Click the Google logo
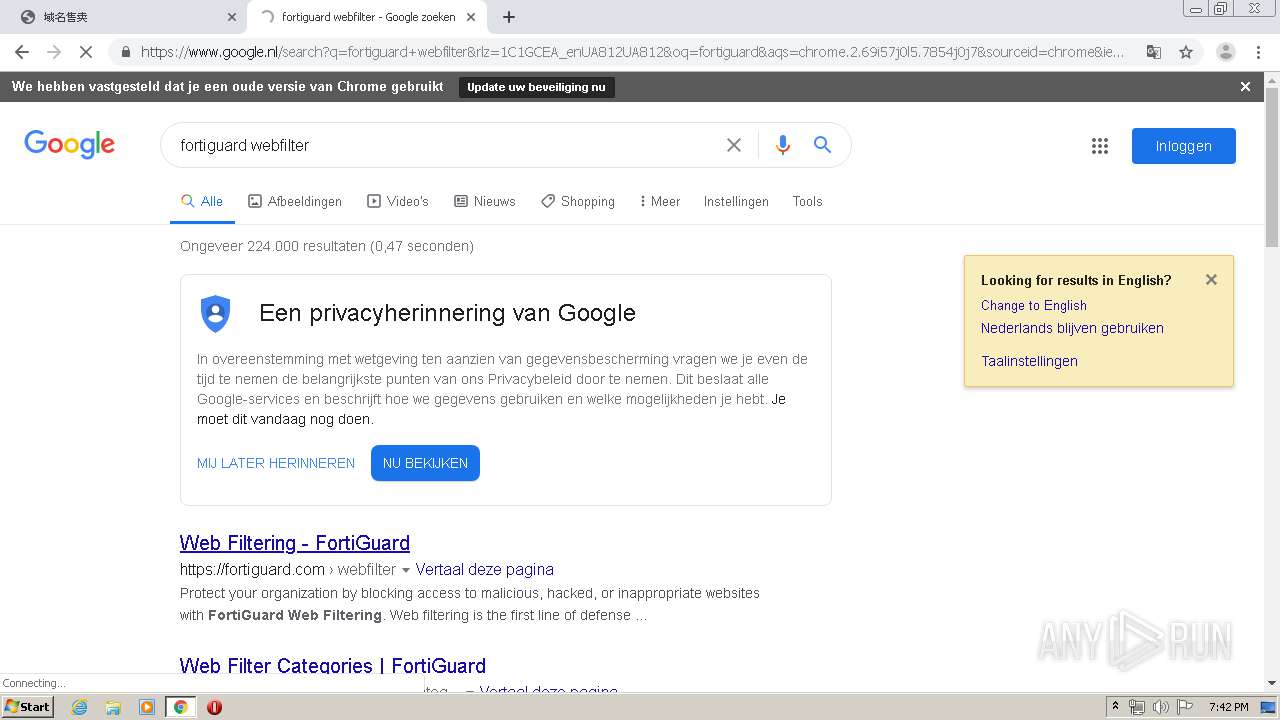 point(70,145)
